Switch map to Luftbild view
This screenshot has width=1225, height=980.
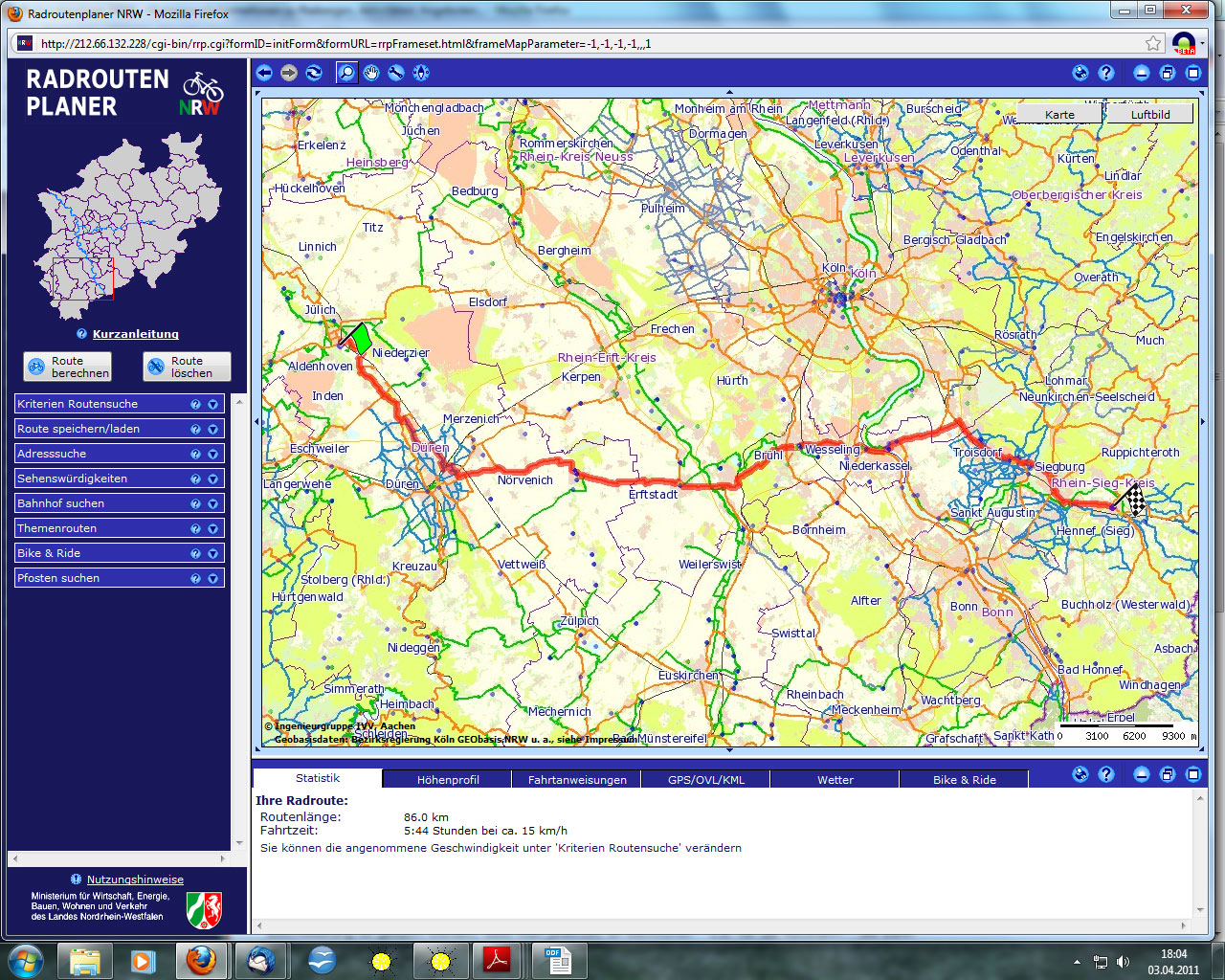(1149, 114)
